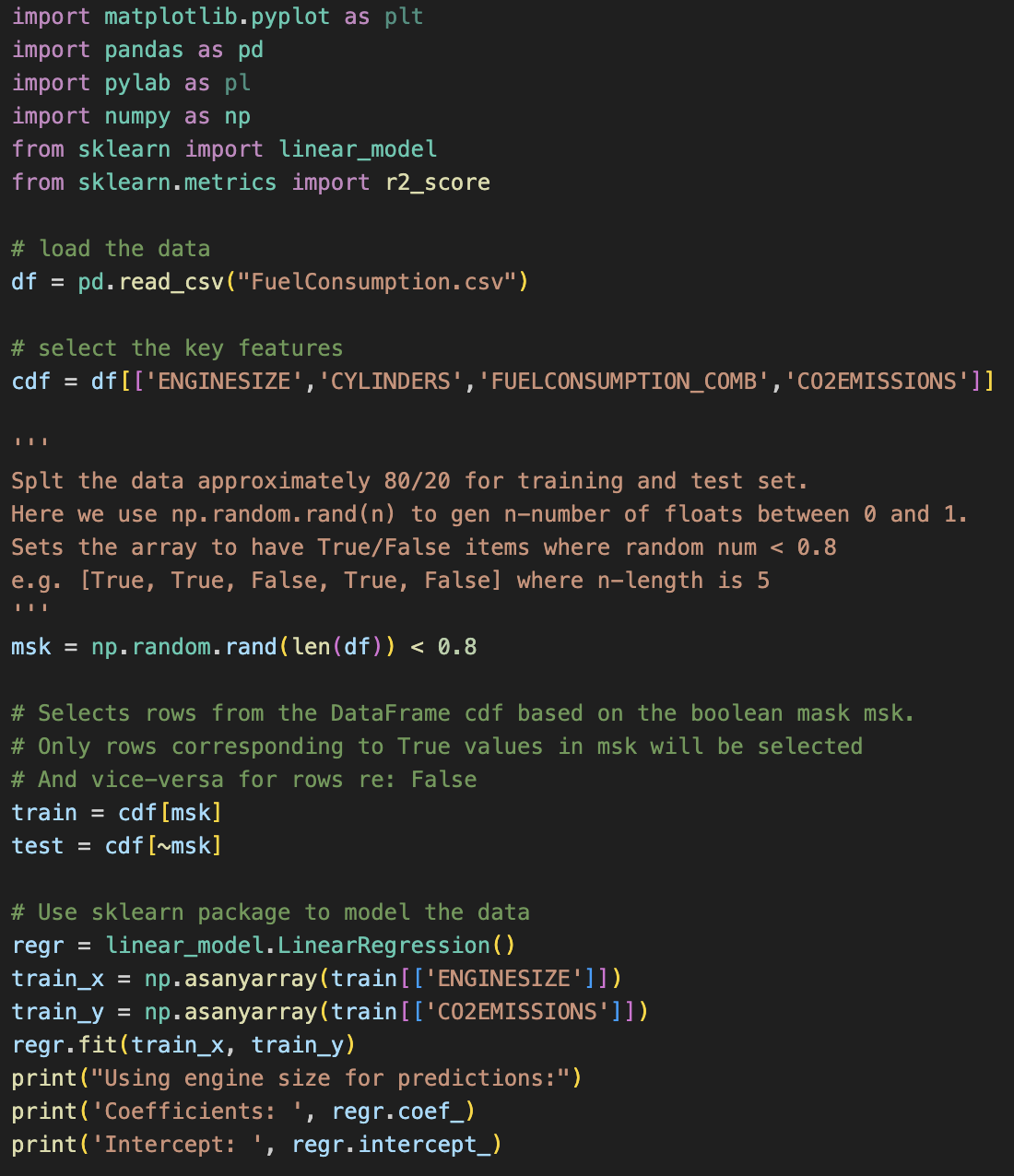Click the 0.8 threshold in msk assignment
This screenshot has height=1176, width=1014.
pos(457,647)
